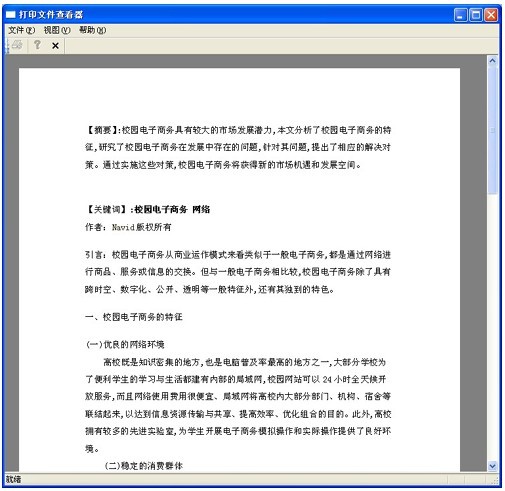Click the app icon in the title bar

[10, 14]
